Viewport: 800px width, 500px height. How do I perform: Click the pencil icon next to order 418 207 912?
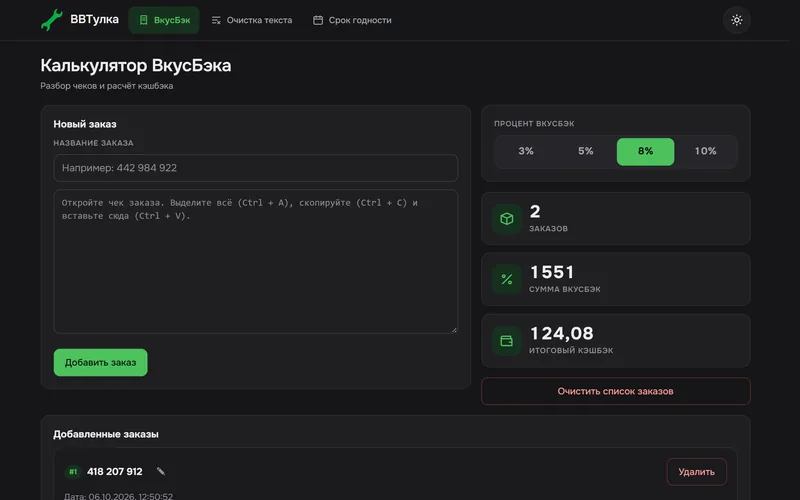tap(161, 471)
